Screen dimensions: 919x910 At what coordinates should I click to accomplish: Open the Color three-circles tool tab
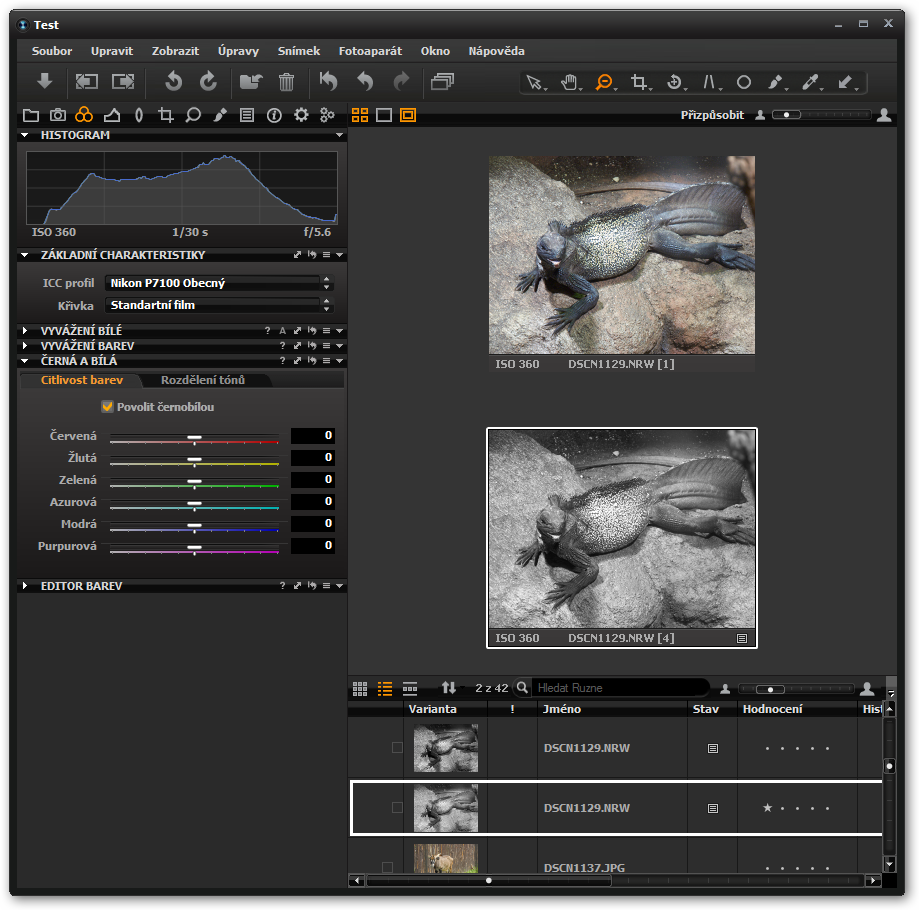84,115
